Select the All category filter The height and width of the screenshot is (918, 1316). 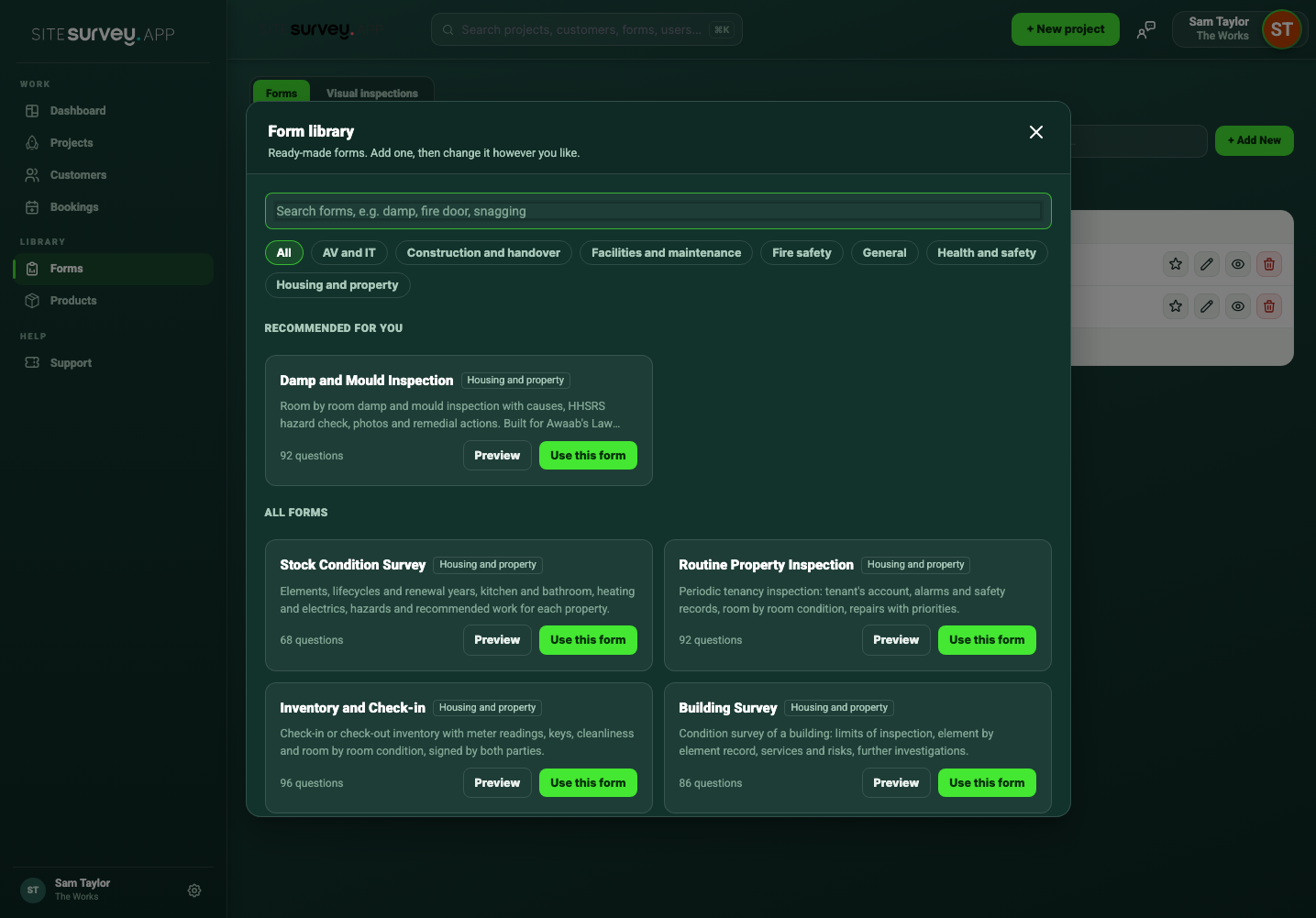click(284, 253)
